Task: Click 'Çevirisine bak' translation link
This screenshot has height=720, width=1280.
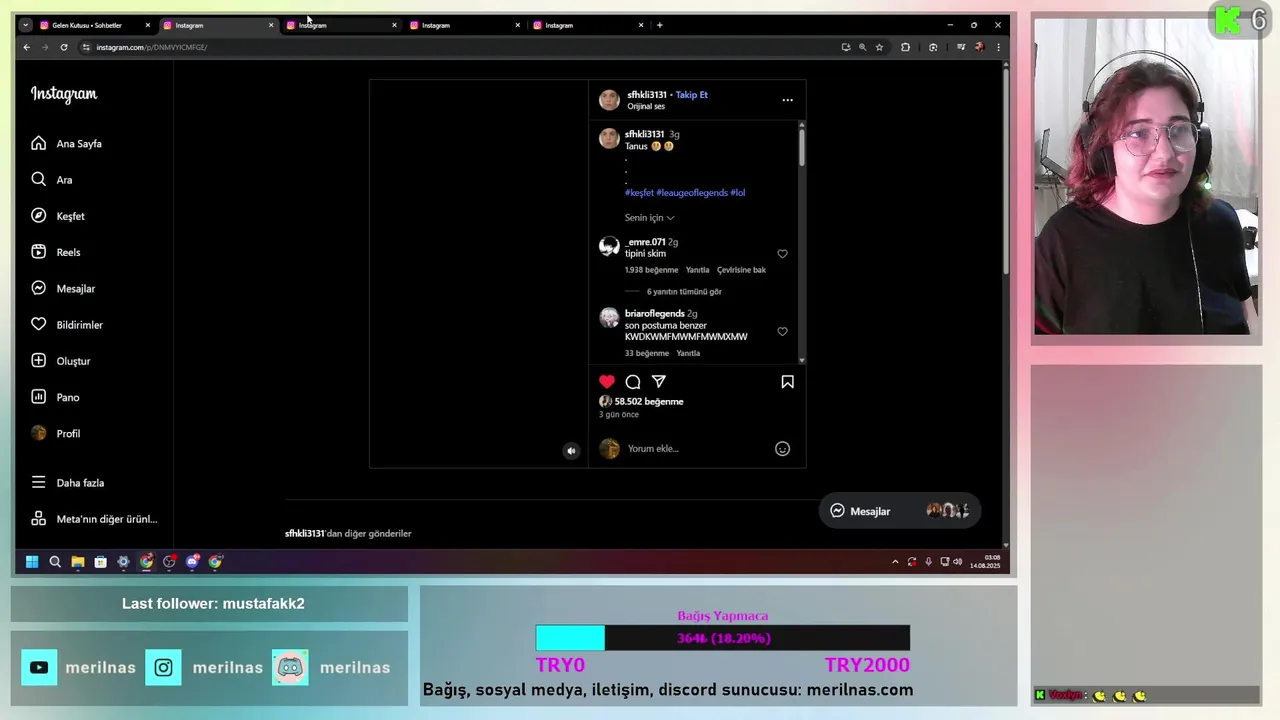Action: pos(741,270)
